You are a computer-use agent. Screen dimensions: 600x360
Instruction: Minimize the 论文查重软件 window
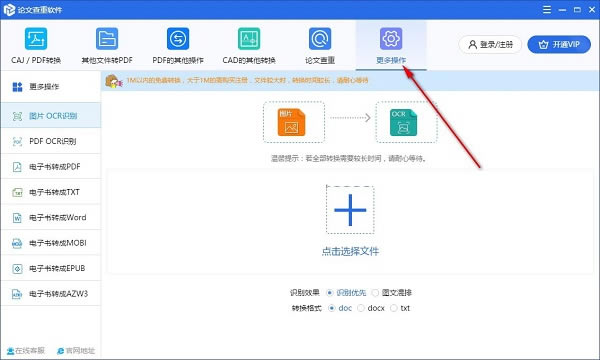562,10
